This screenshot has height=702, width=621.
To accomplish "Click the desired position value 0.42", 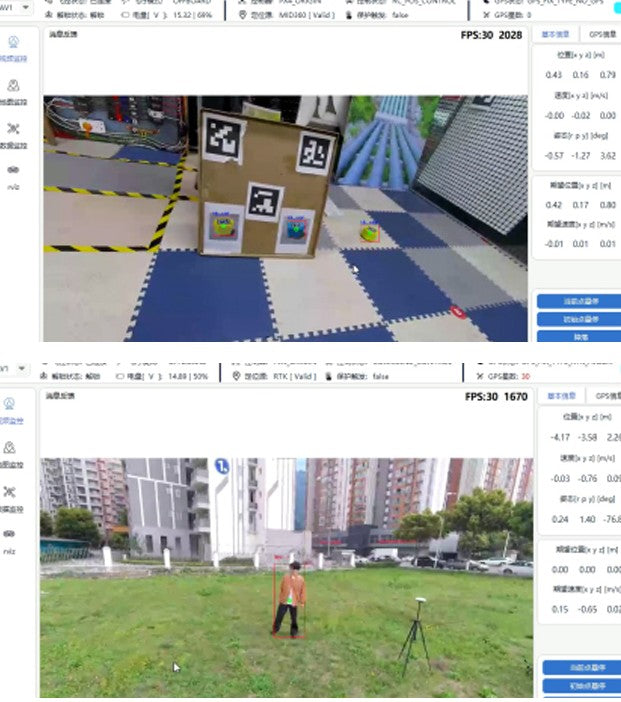I will pyautogui.click(x=553, y=205).
